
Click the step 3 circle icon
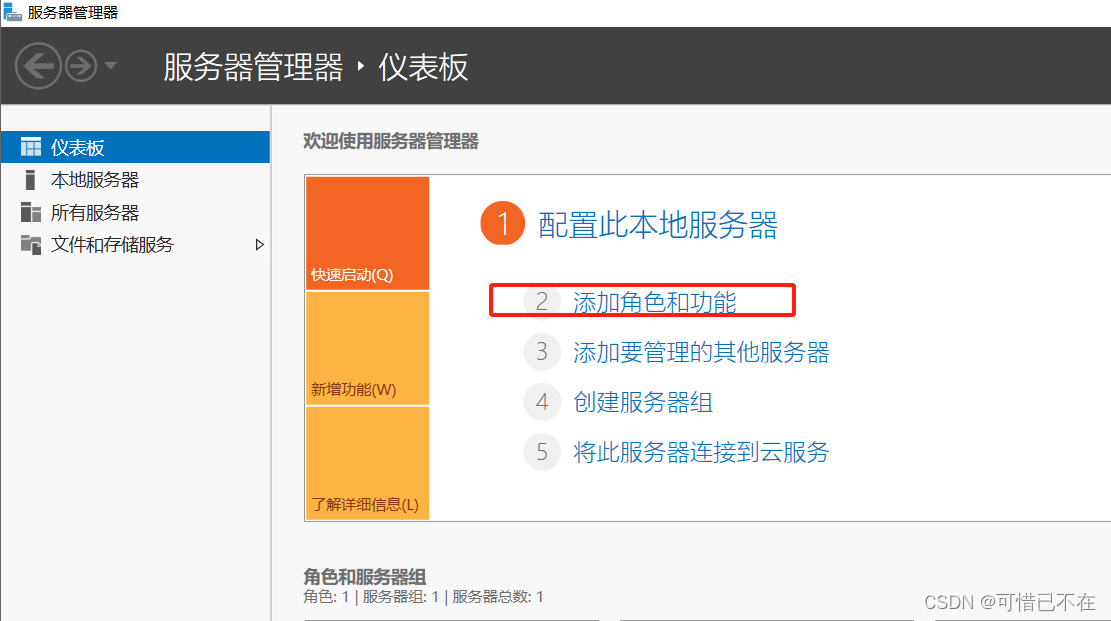pos(542,352)
